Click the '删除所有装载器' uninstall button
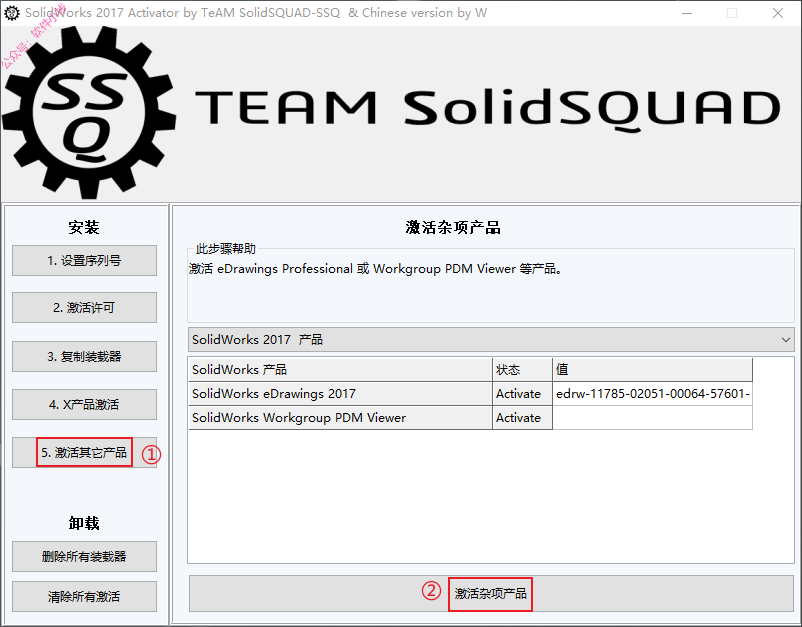Screen dimensions: 802x627 84,556
